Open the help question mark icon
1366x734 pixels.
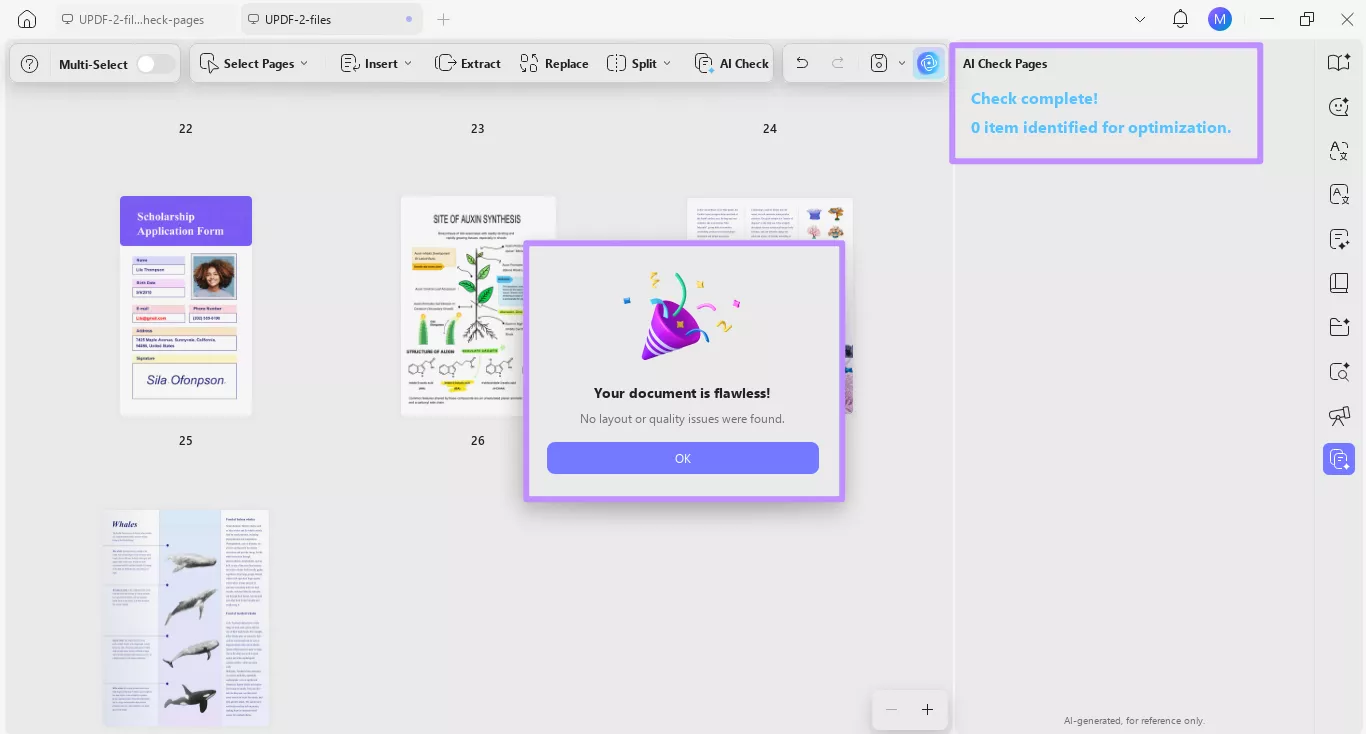[x=30, y=64]
